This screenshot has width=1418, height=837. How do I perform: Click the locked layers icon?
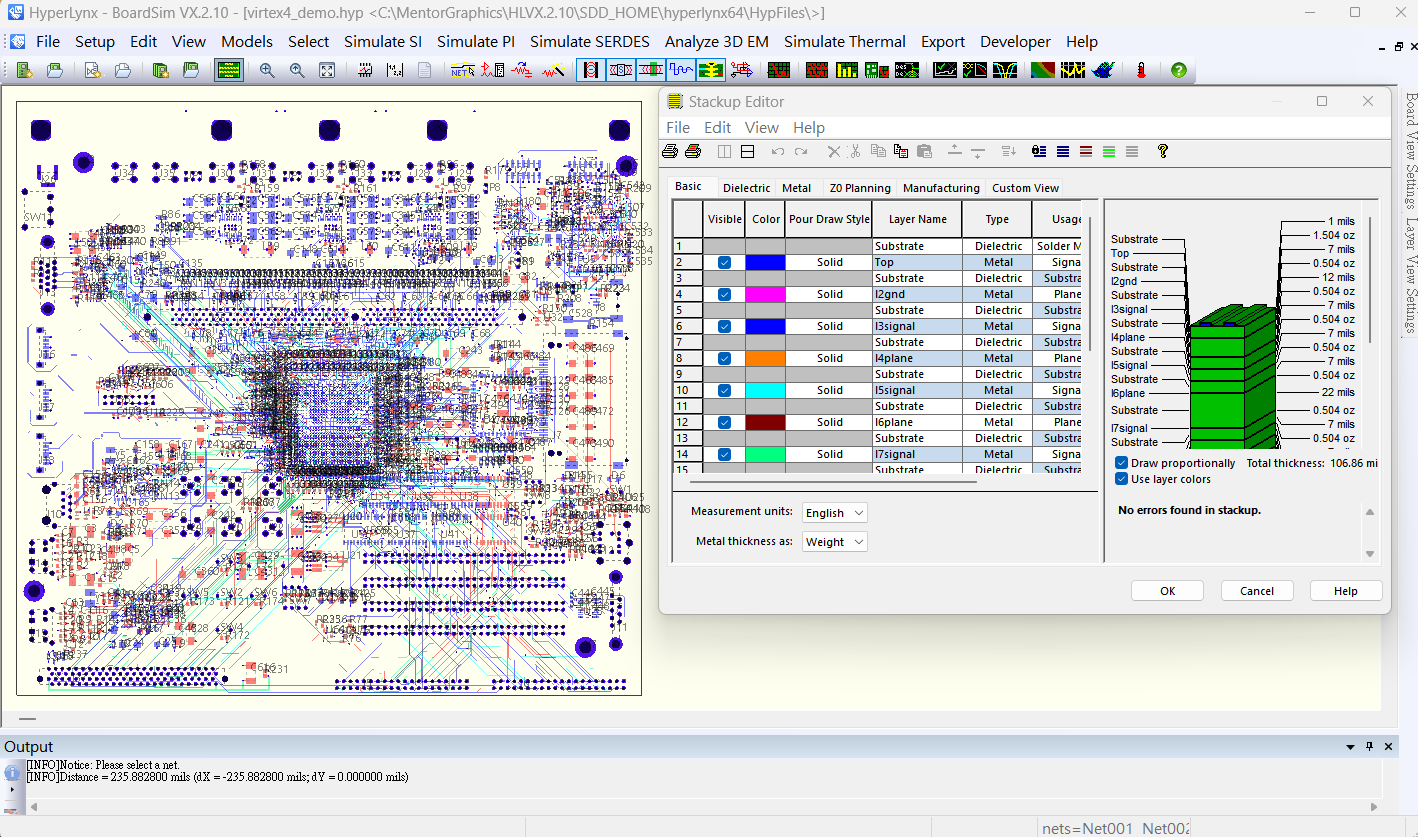coord(1039,151)
